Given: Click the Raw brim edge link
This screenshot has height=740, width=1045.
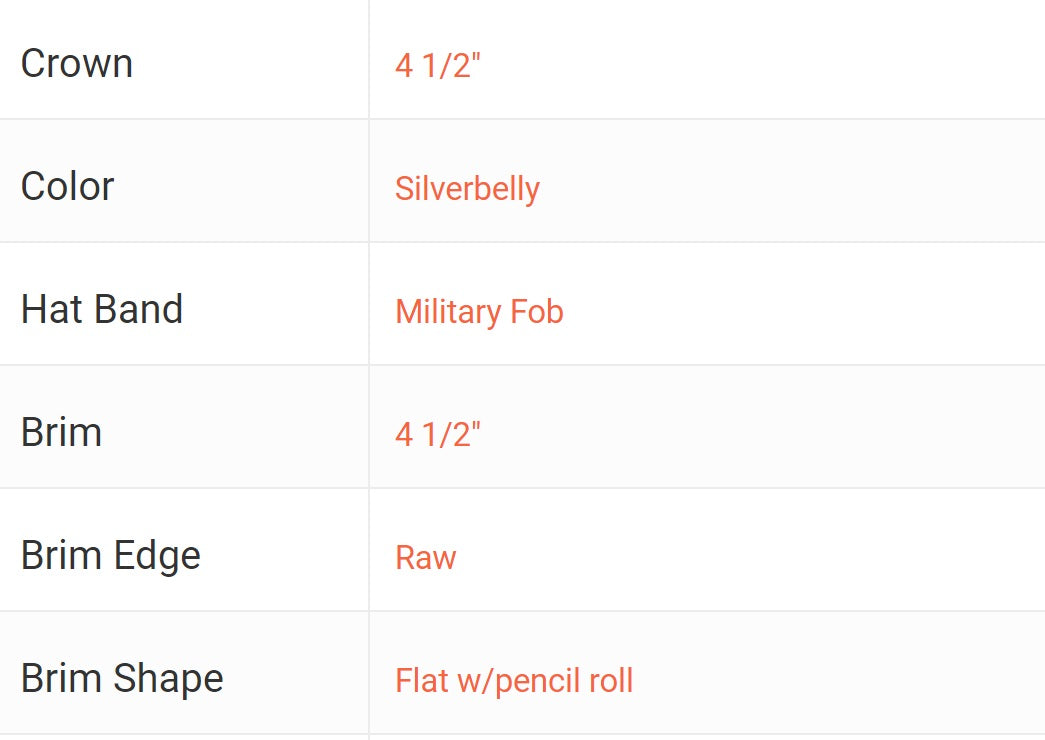Looking at the screenshot, I should [425, 558].
